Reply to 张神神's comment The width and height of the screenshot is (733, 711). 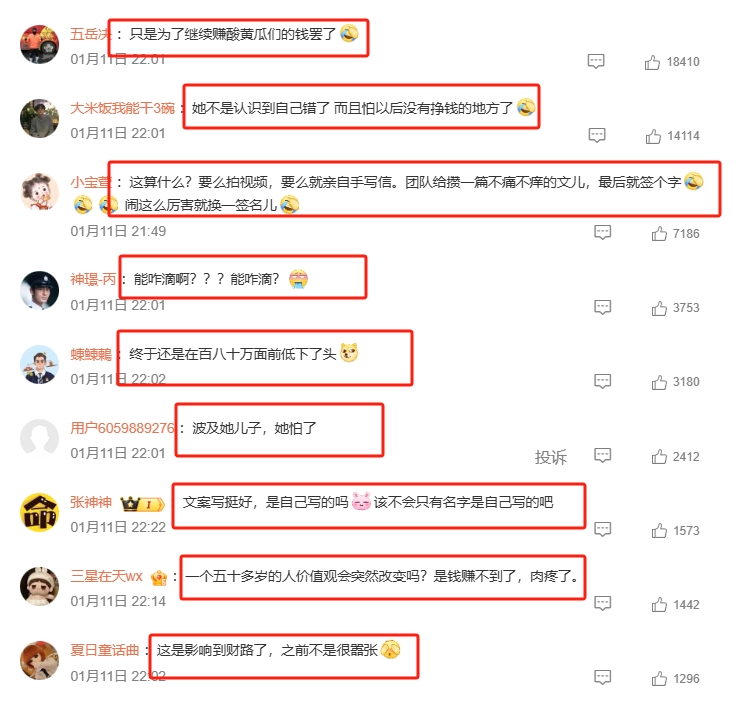point(602,529)
